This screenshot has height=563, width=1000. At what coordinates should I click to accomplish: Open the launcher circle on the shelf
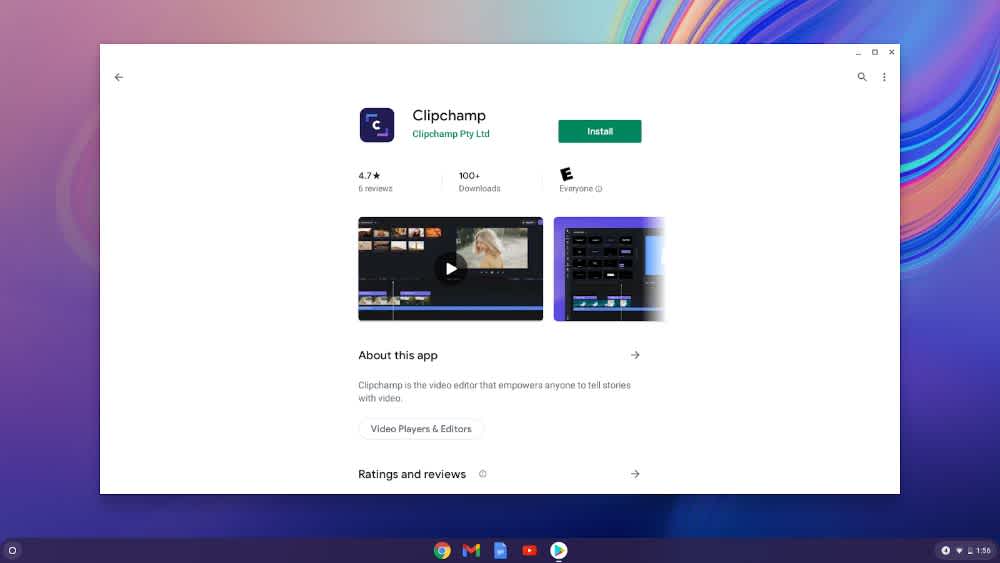pyautogui.click(x=12, y=550)
